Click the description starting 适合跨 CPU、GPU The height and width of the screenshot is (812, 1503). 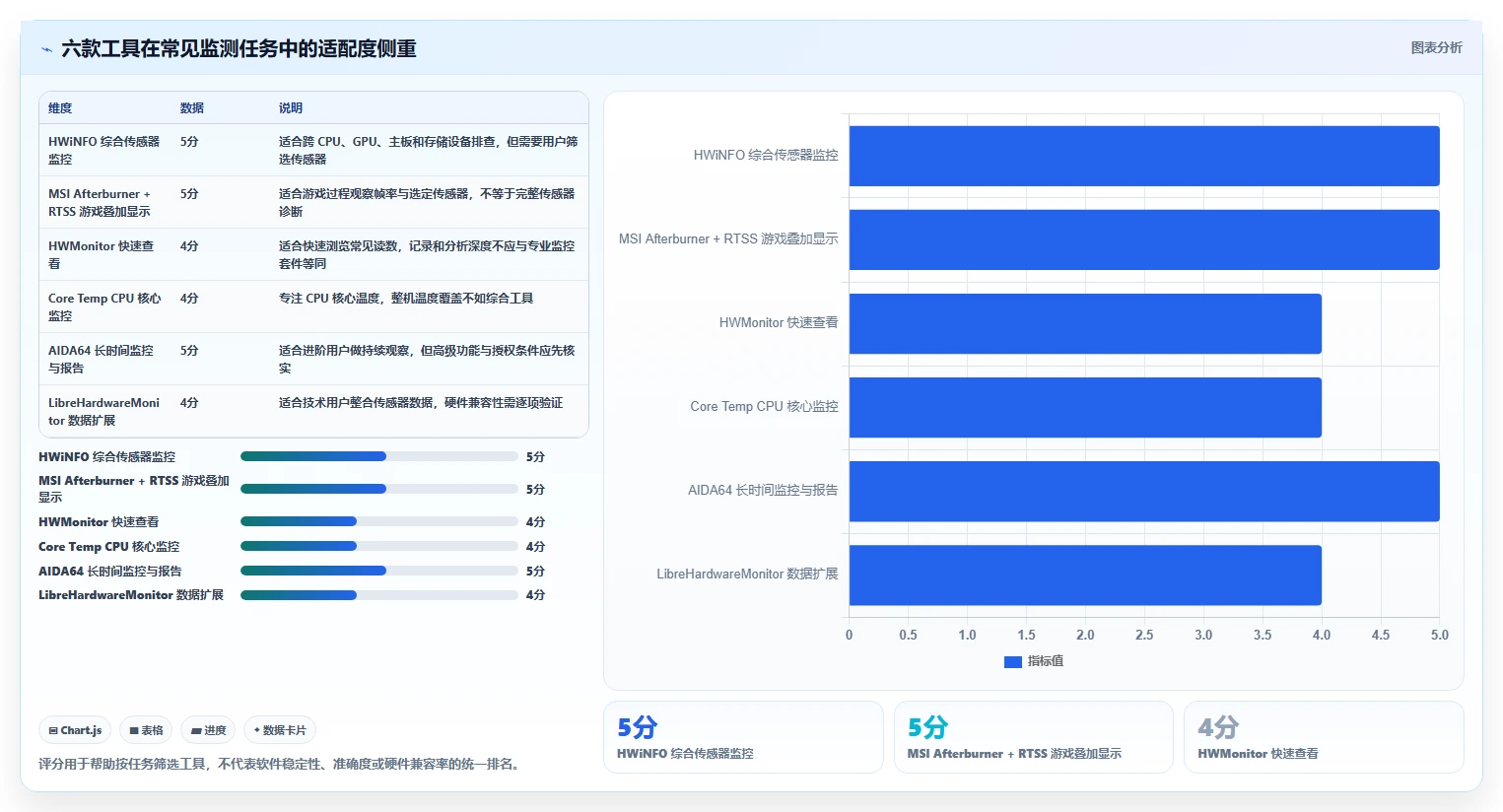pyautogui.click(x=429, y=150)
